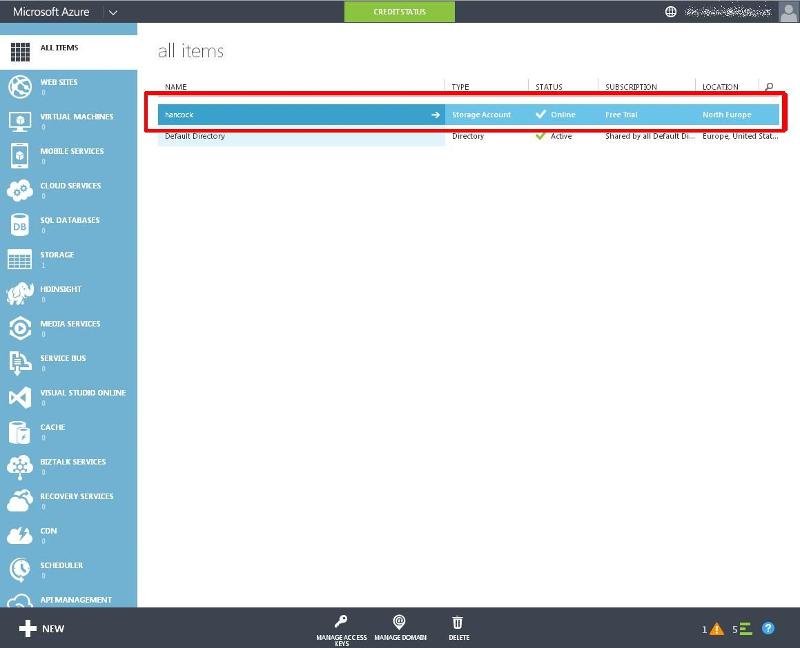
Task: Select the CDN lightning cloud icon
Action: [x=20, y=535]
